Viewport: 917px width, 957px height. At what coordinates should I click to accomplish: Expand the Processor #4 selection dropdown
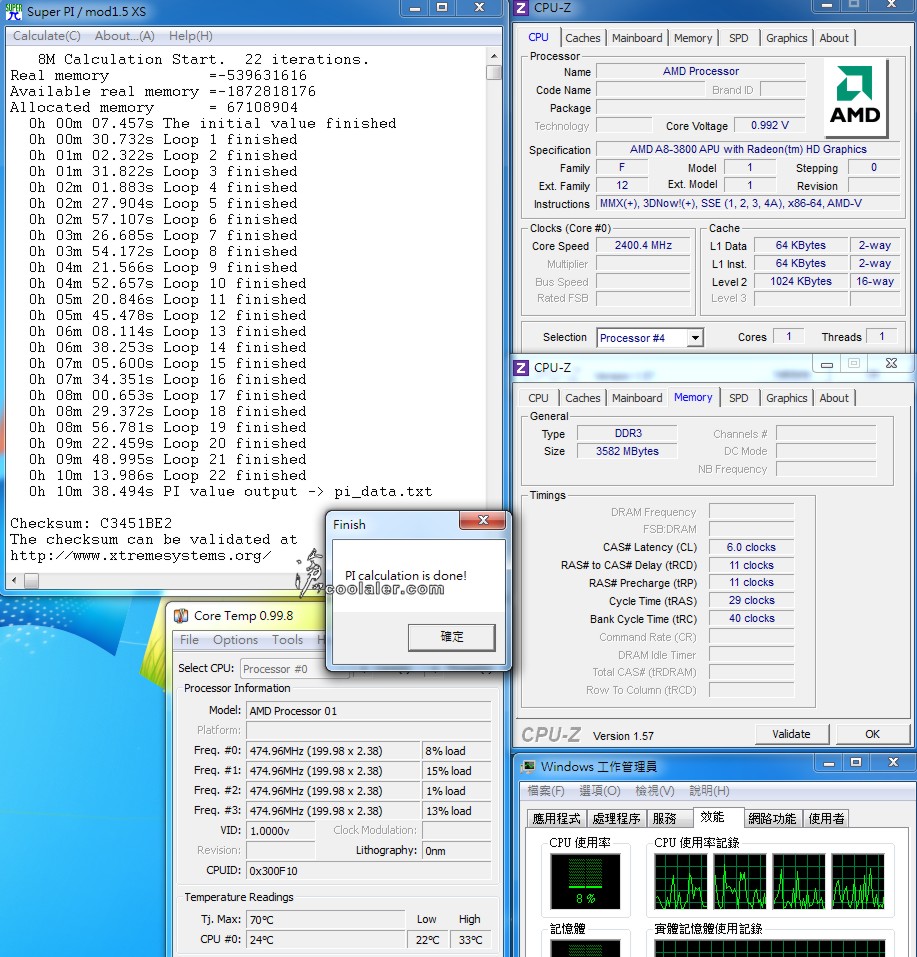point(695,338)
